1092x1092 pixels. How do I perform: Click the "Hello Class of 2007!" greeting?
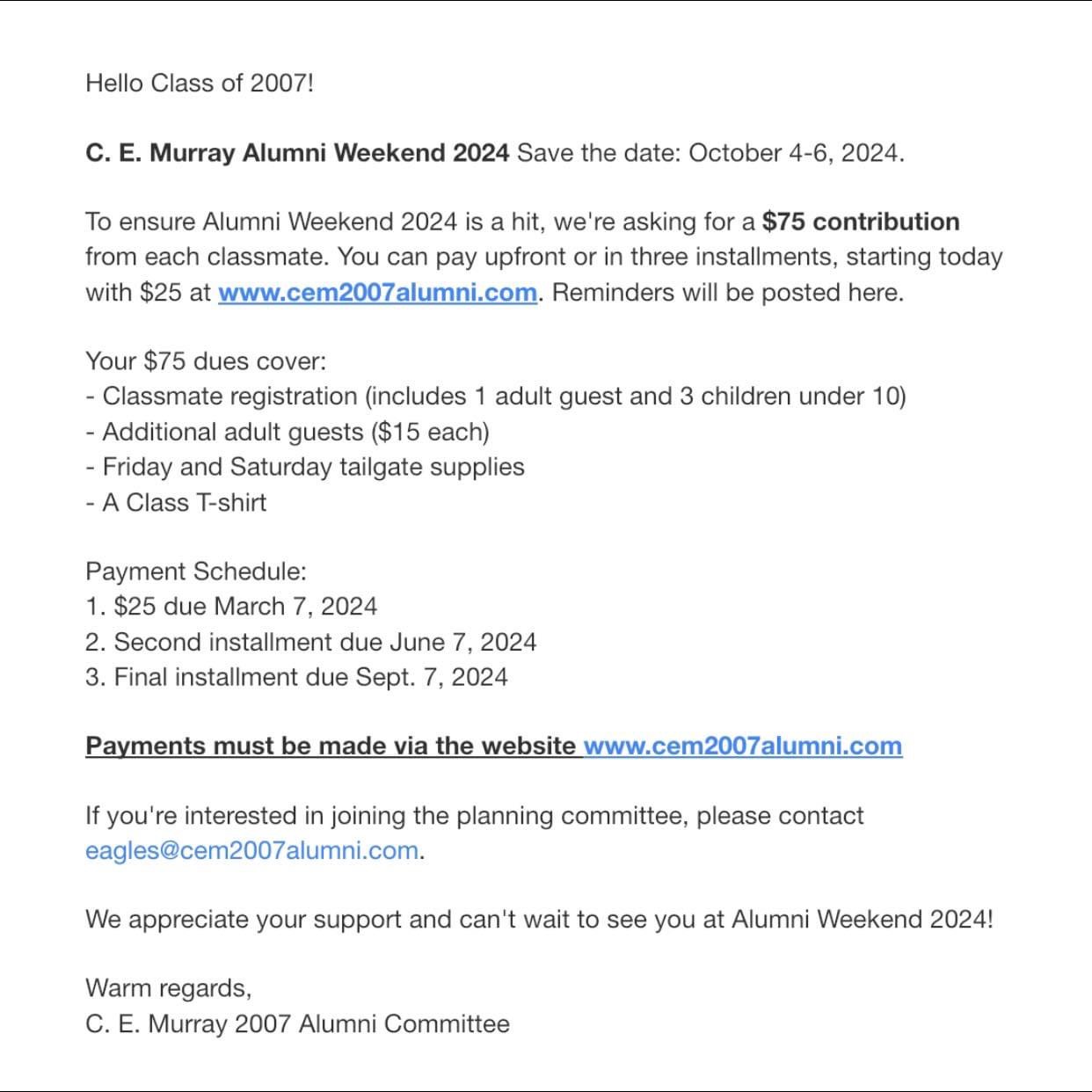point(200,83)
